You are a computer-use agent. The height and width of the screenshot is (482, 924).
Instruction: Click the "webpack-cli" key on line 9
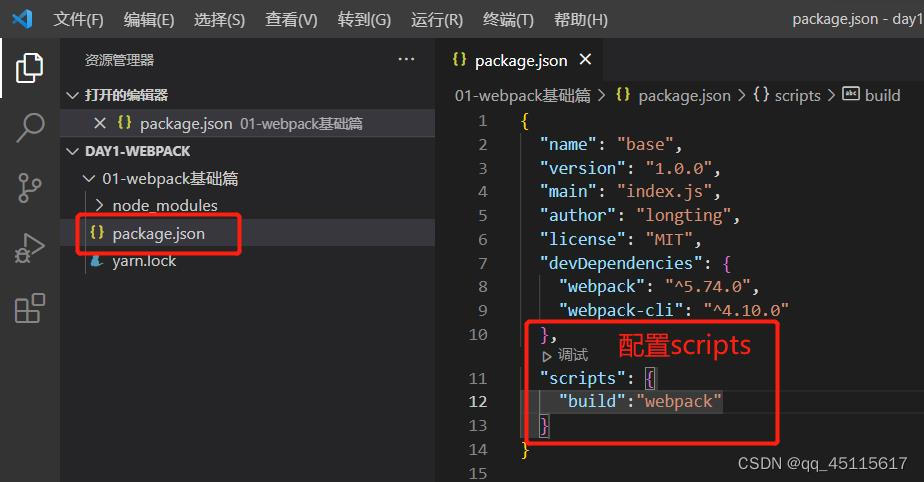click(x=621, y=311)
